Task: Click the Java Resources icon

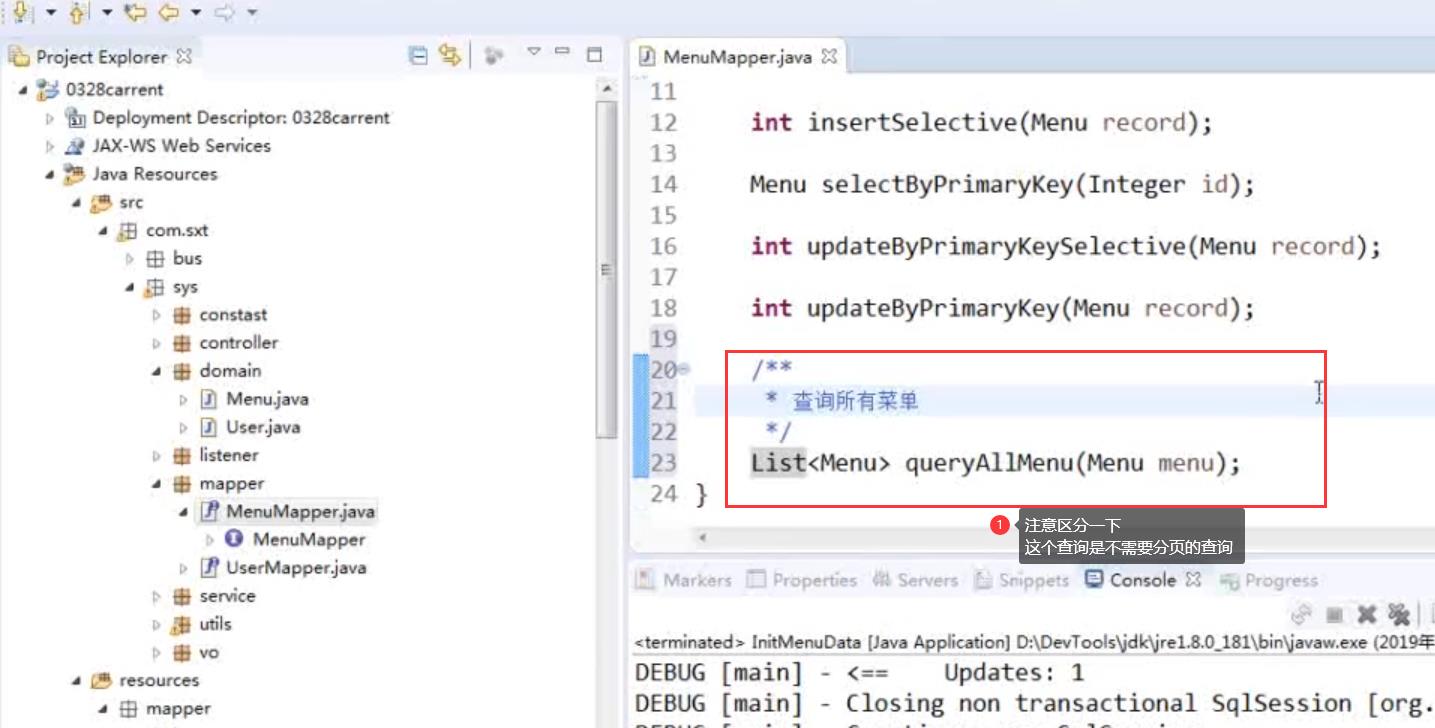Action: click(x=75, y=174)
